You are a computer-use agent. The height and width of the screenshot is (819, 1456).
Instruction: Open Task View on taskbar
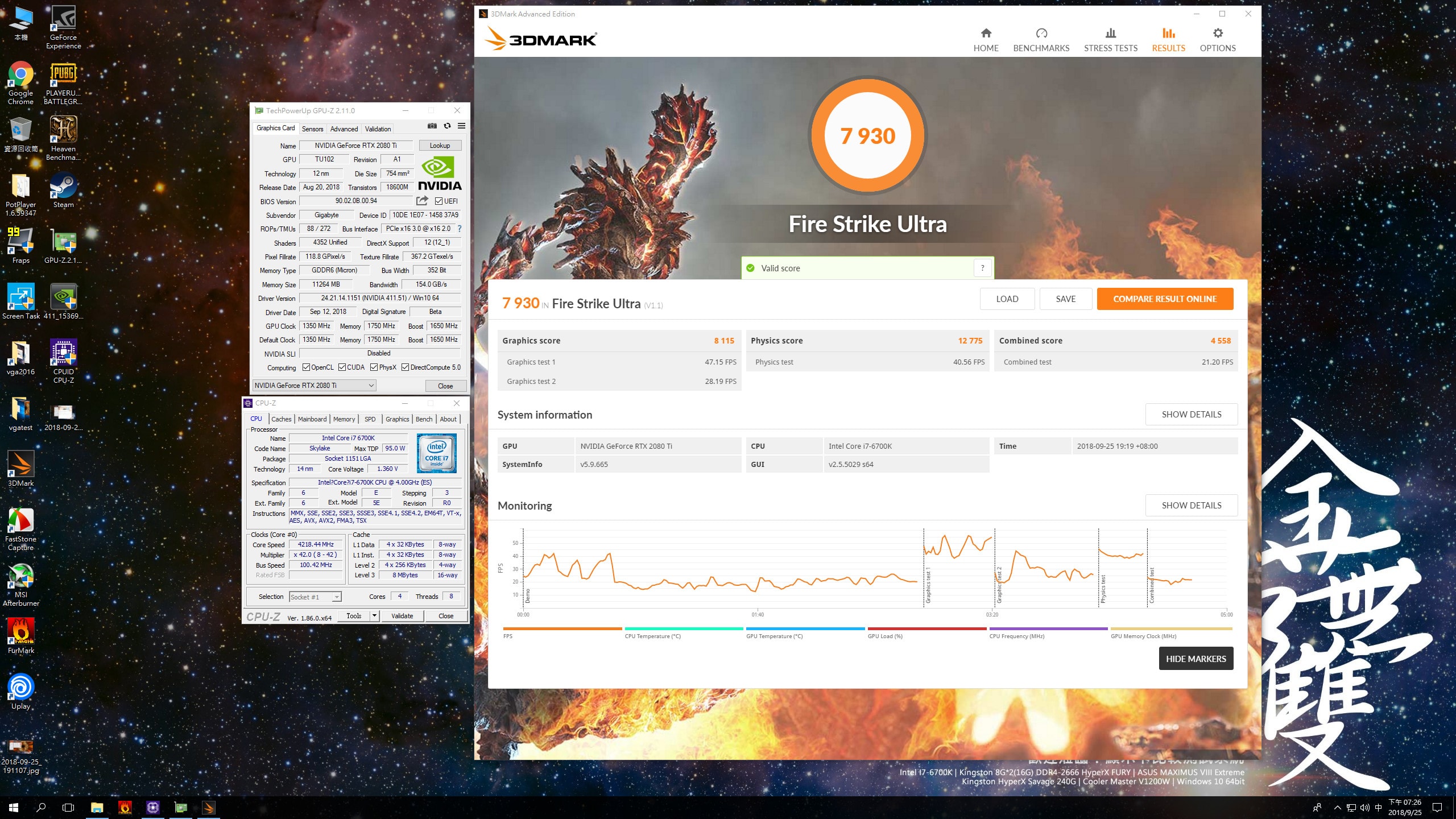click(68, 807)
